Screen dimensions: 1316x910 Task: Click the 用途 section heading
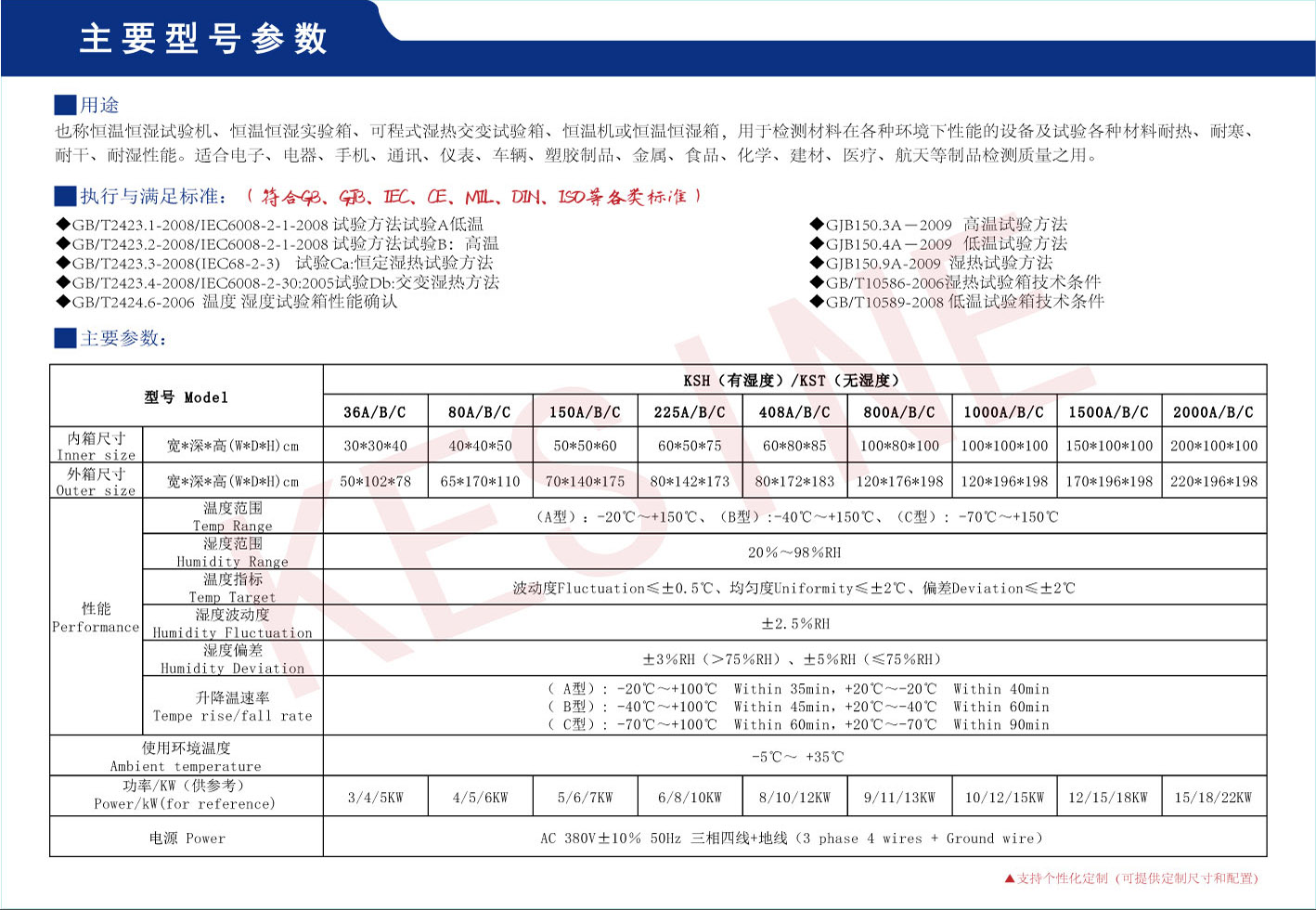pyautogui.click(x=98, y=105)
